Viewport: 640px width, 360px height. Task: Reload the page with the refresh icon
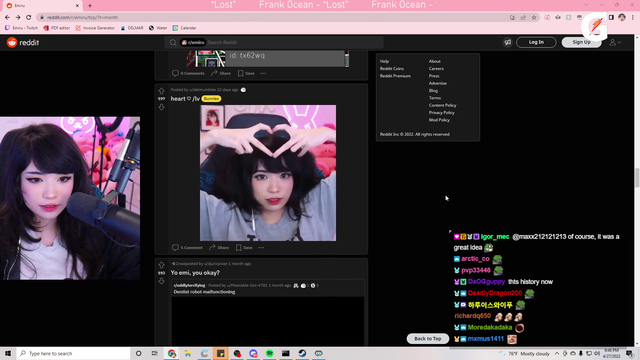[29, 18]
